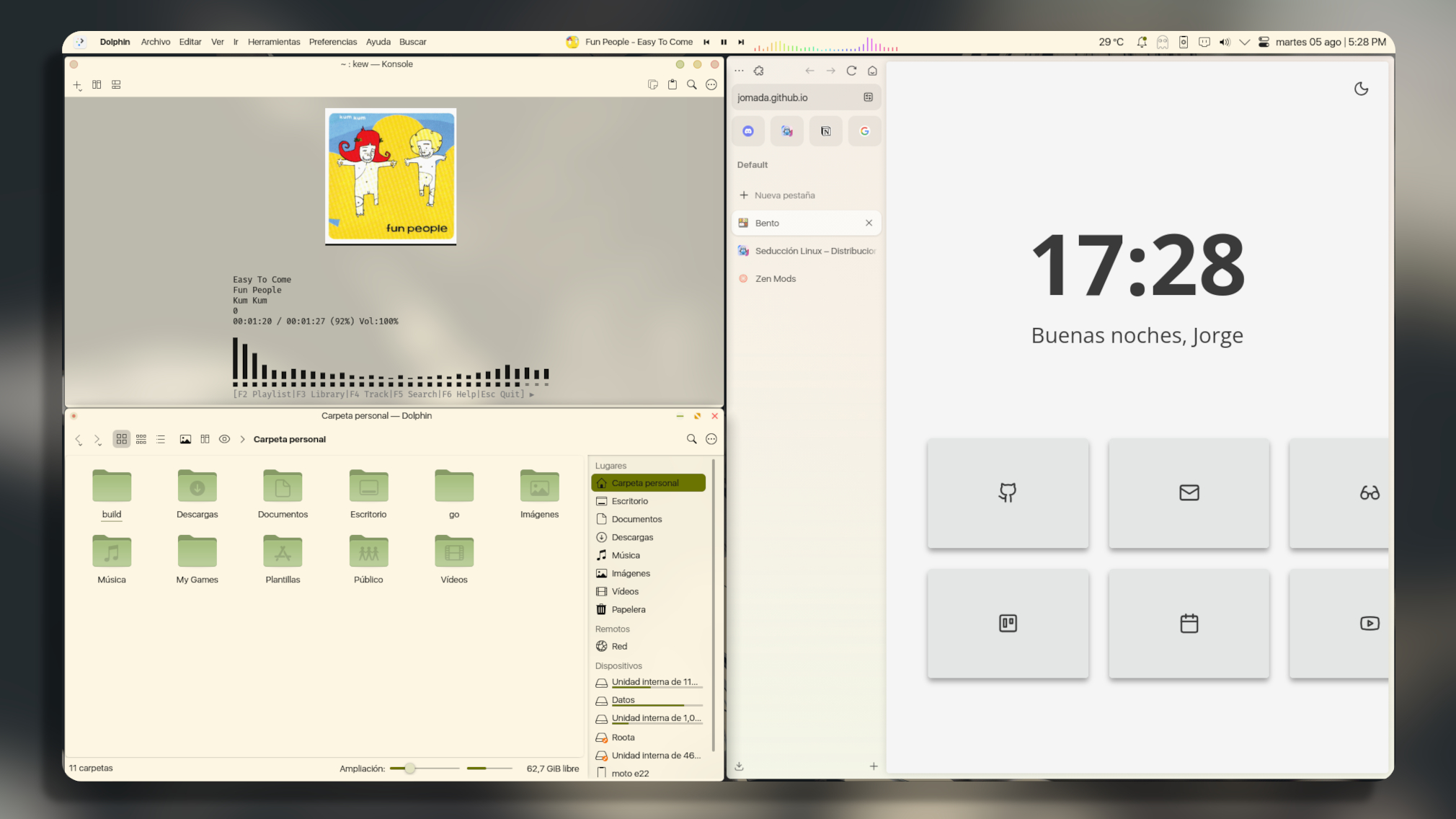Switch Dolphin to icons view
Screen dimensions: 1456x819
click(x=122, y=439)
